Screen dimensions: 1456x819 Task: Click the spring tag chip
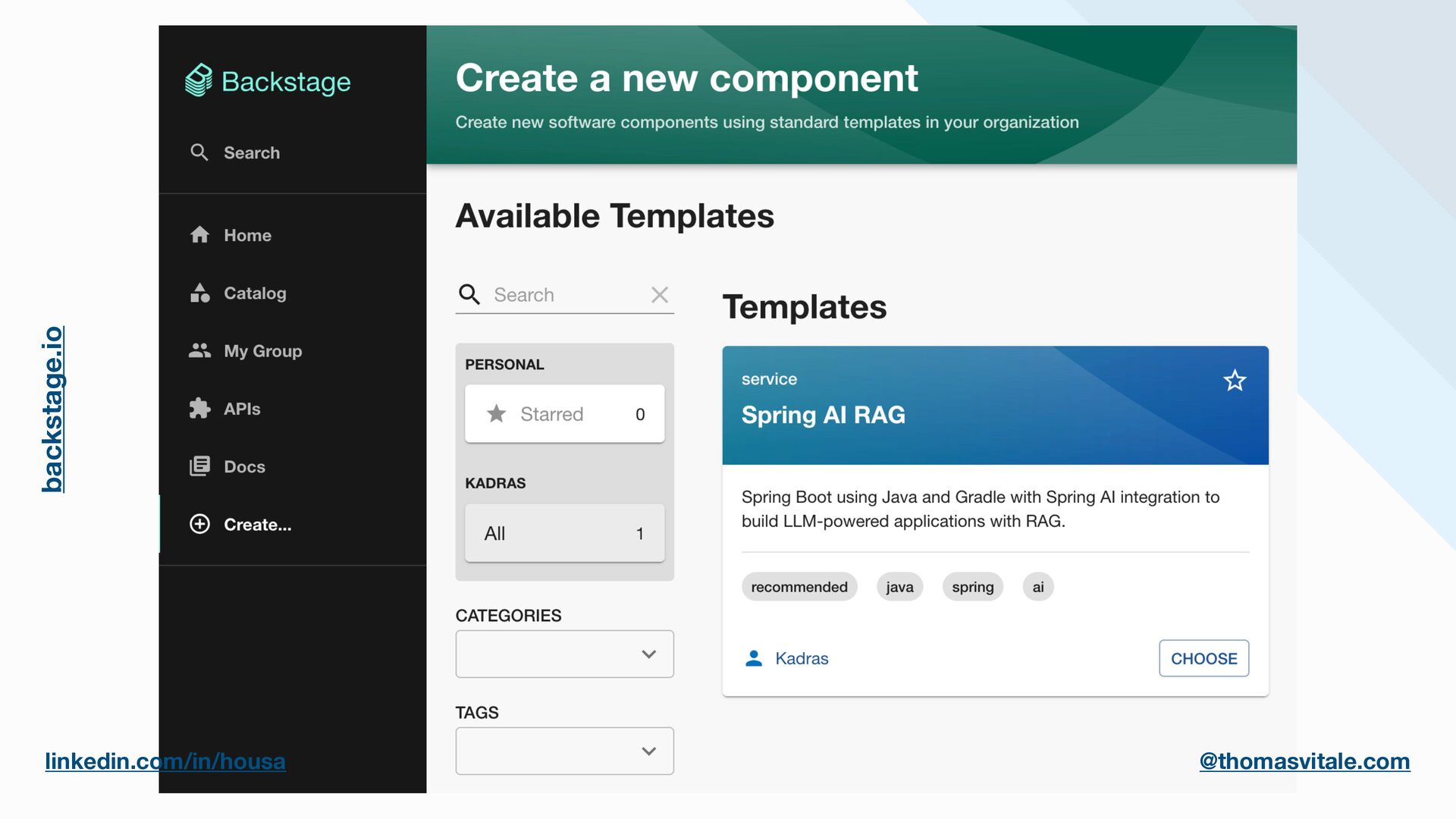pos(972,587)
